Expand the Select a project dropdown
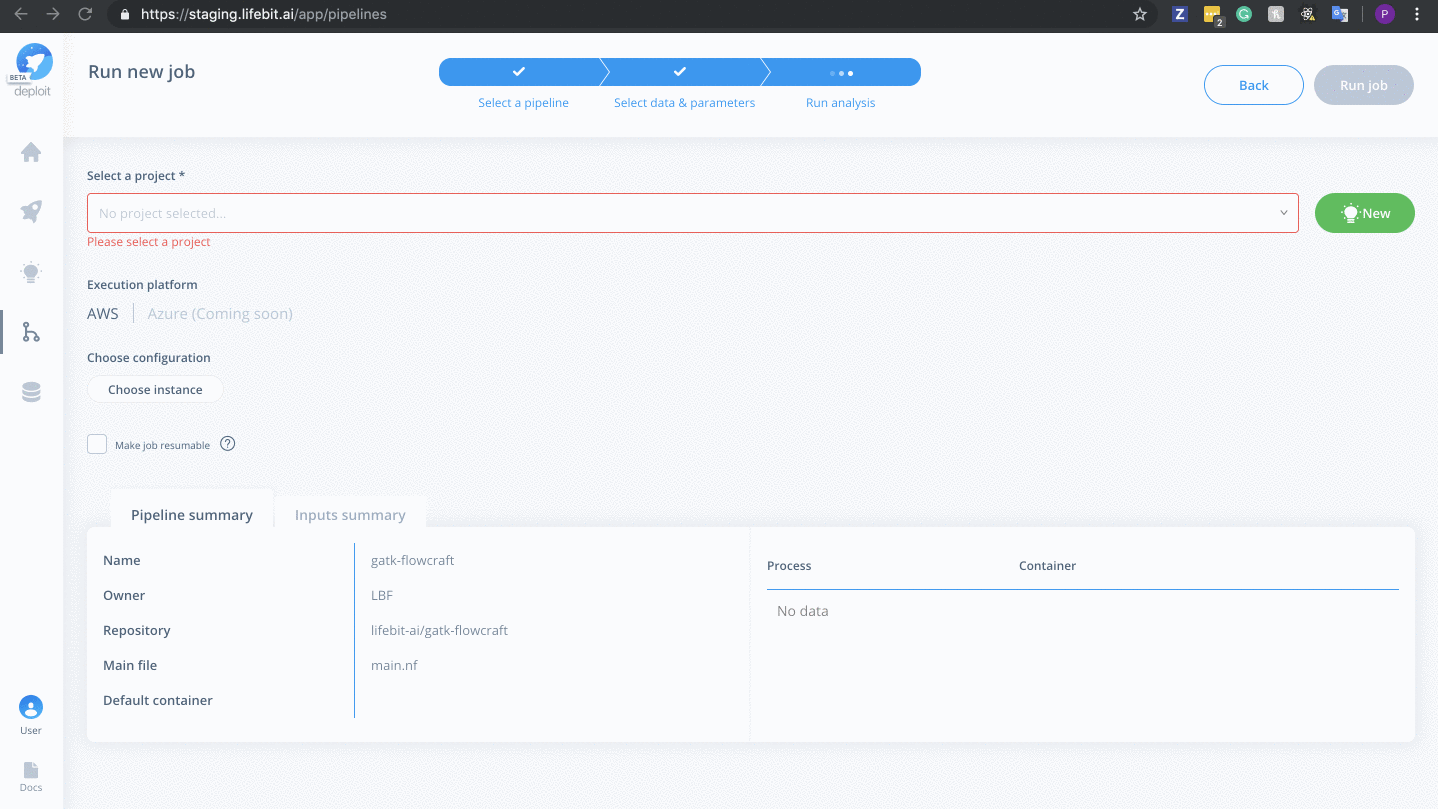Image resolution: width=1438 pixels, height=809 pixels. [x=693, y=213]
